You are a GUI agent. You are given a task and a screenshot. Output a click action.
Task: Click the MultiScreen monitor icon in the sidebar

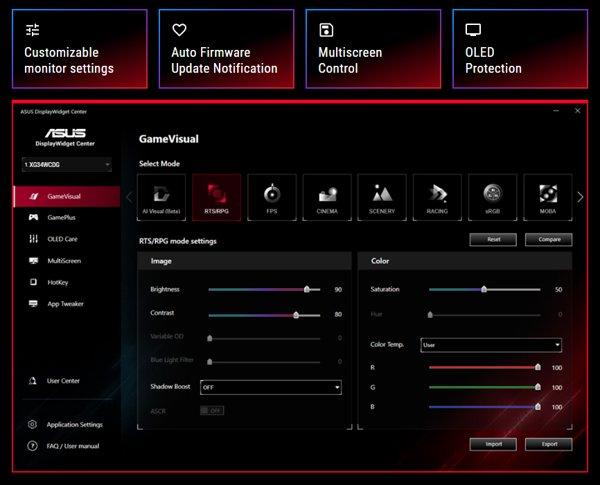click(x=33, y=261)
